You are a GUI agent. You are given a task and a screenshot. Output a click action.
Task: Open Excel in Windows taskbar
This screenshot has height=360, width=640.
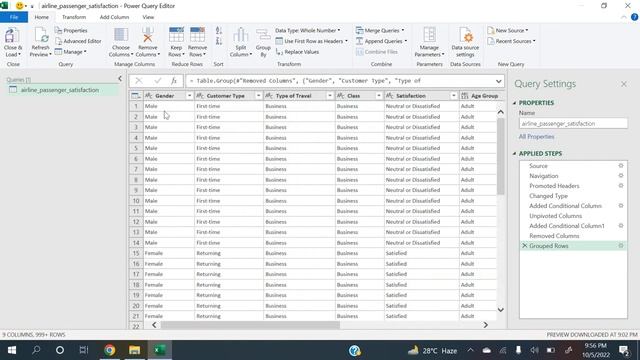(x=160, y=350)
